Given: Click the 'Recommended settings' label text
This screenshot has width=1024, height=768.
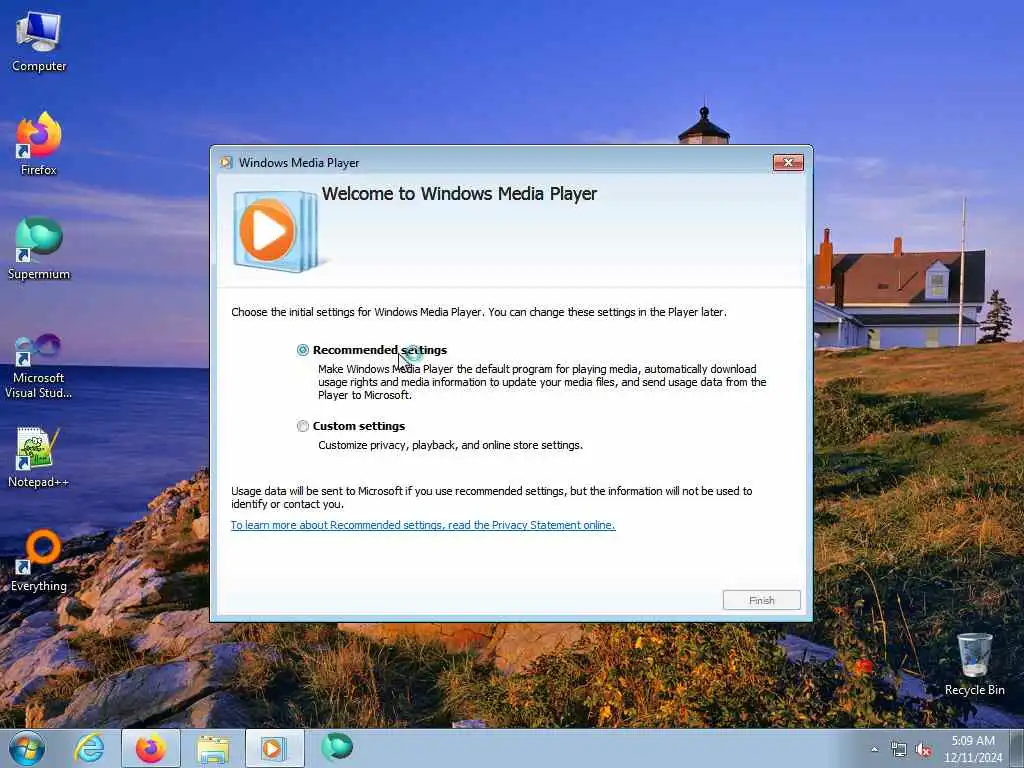Looking at the screenshot, I should click(x=380, y=350).
